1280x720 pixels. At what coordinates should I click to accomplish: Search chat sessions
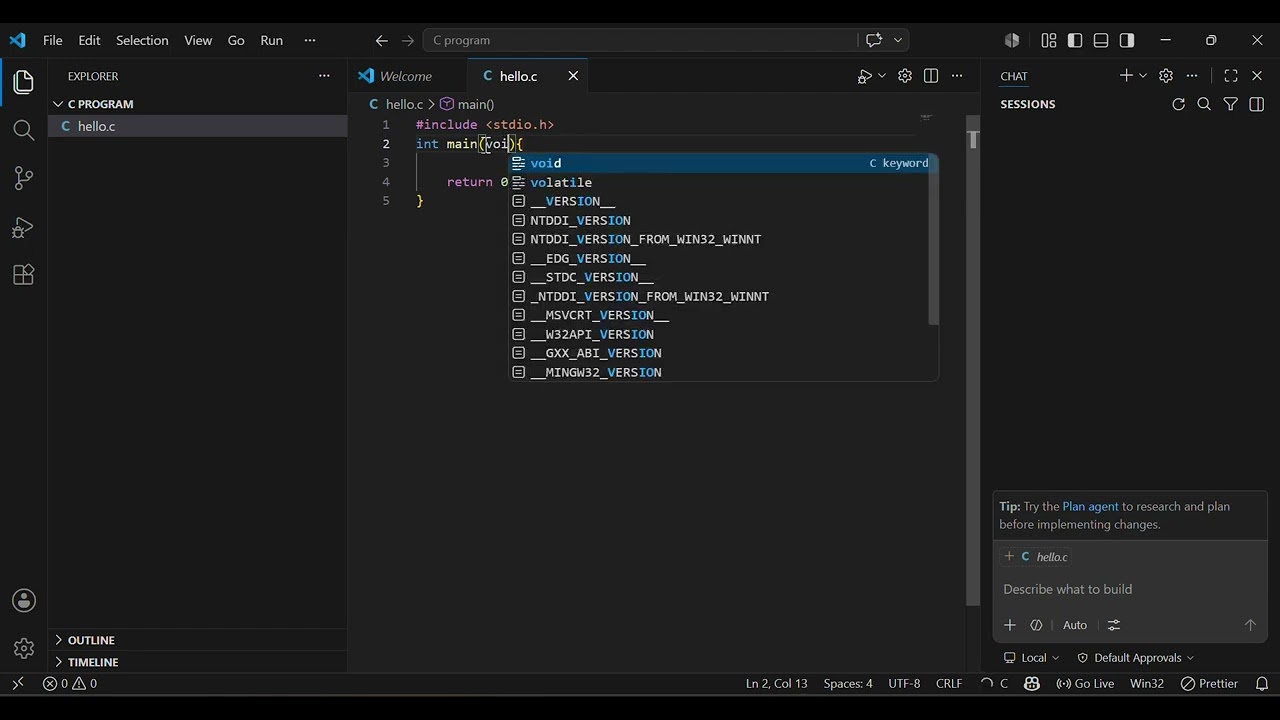(1204, 104)
